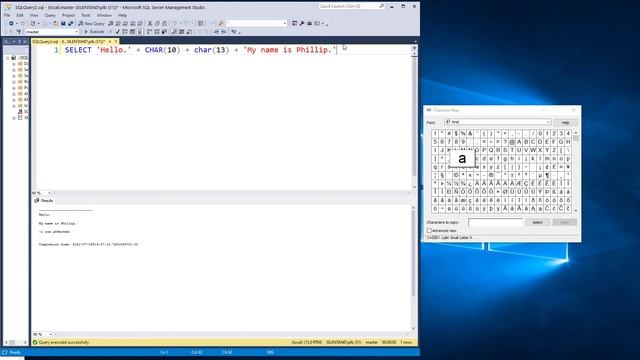The height and width of the screenshot is (360, 640).
Task: Open the View menu
Action: tap(34, 15)
